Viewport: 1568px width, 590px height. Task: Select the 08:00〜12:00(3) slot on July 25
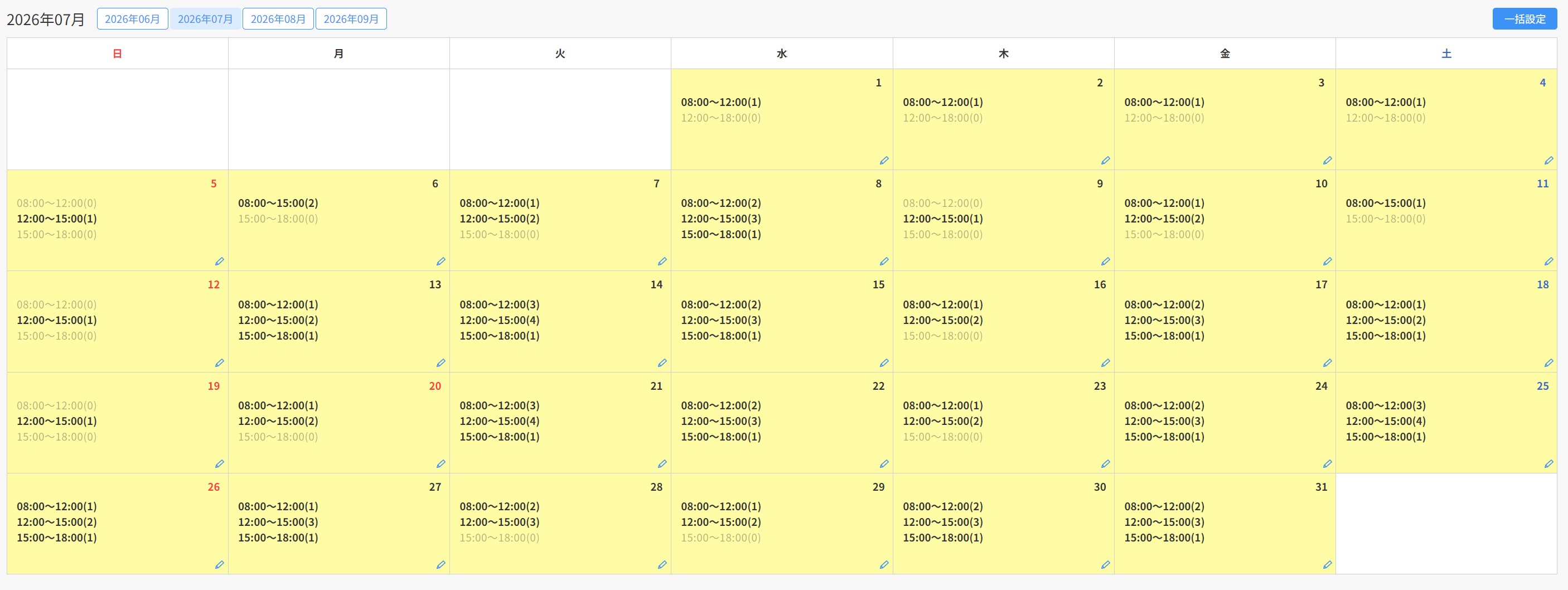pyautogui.click(x=1386, y=405)
